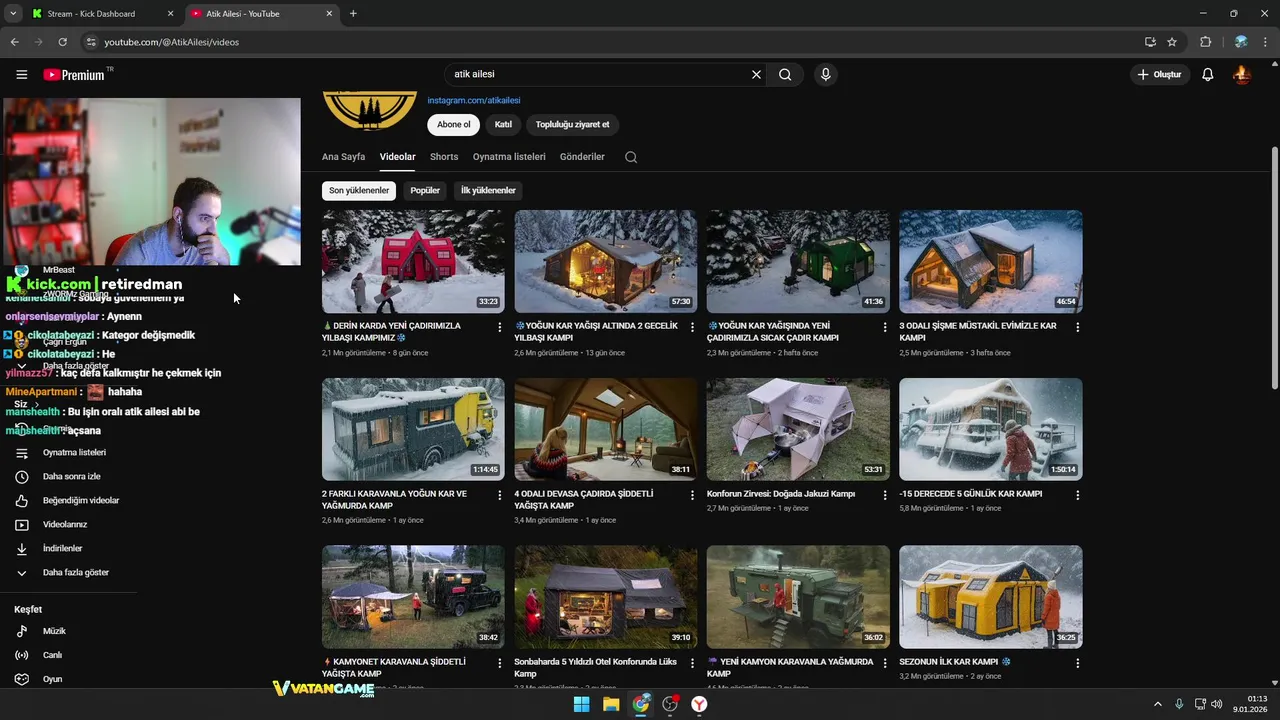The image size is (1280, 720).
Task: Play the jacuzzi camp 53:31 video thumbnail
Action: pos(798,429)
